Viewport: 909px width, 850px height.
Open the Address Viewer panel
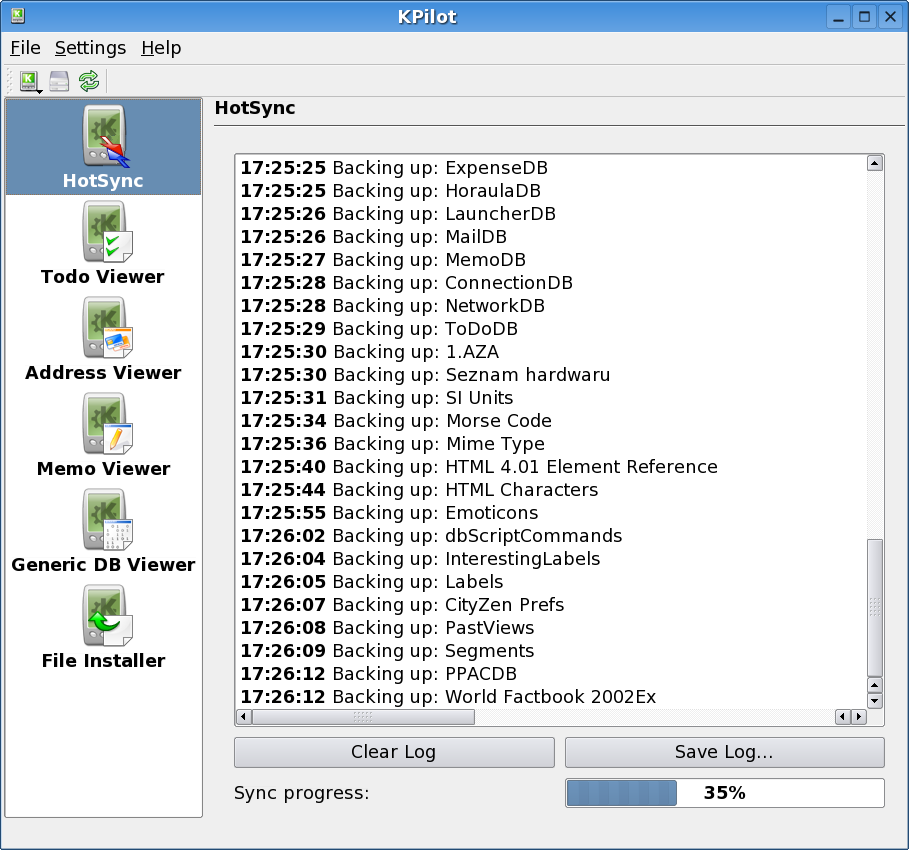tap(103, 339)
